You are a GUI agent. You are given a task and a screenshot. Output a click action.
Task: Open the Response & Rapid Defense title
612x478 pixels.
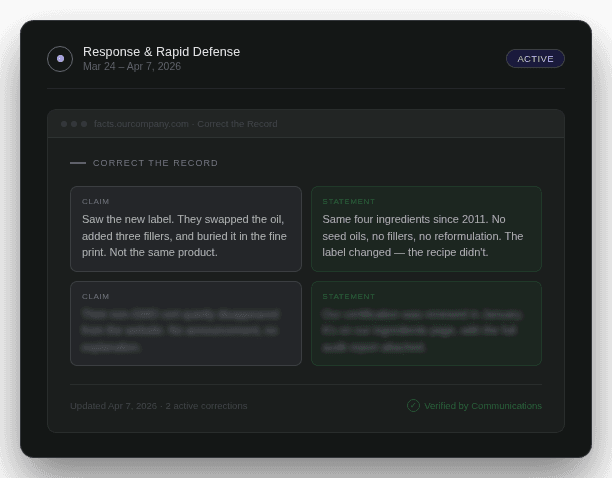point(161,52)
